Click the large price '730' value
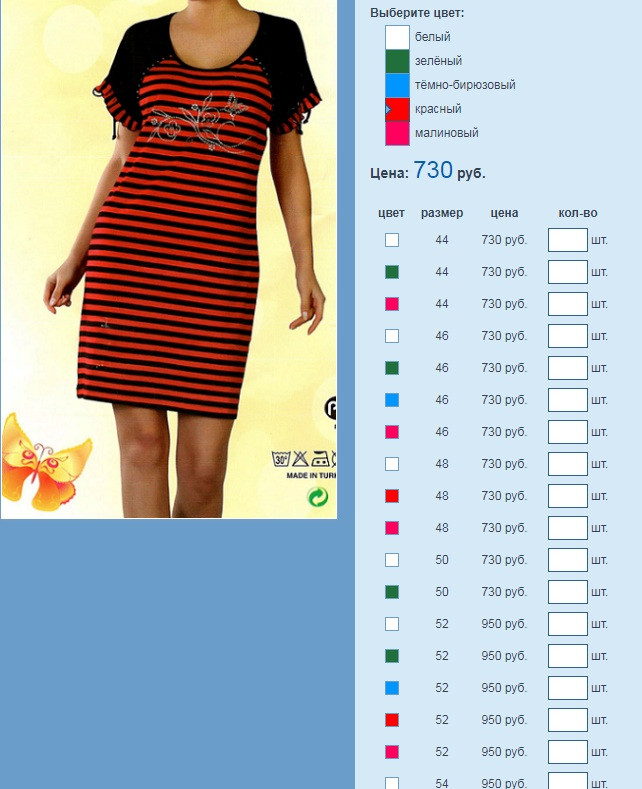 433,170
